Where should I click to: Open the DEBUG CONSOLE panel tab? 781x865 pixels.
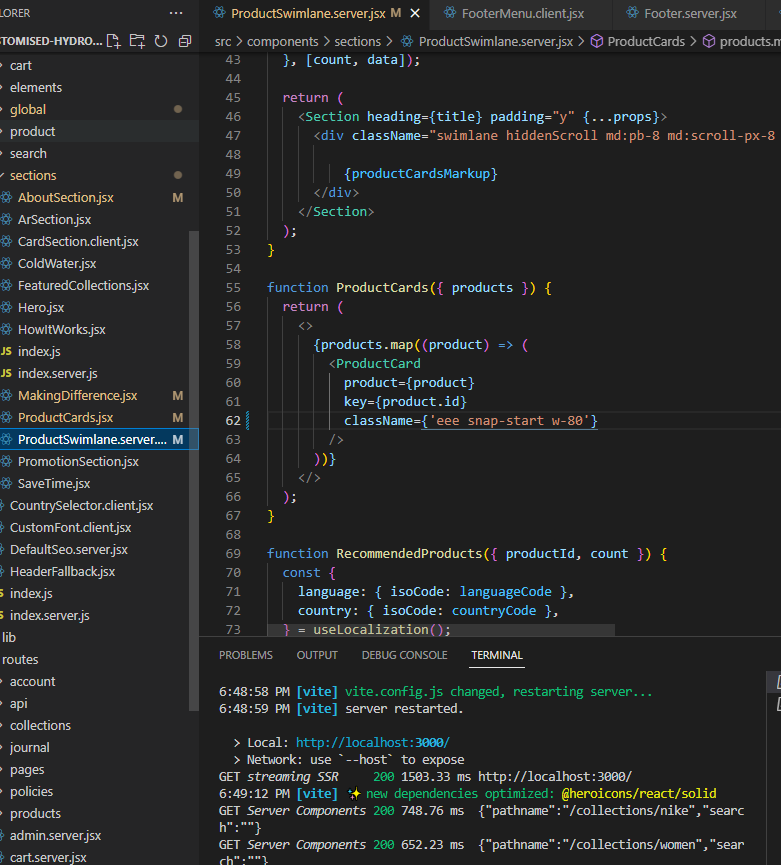tap(404, 655)
